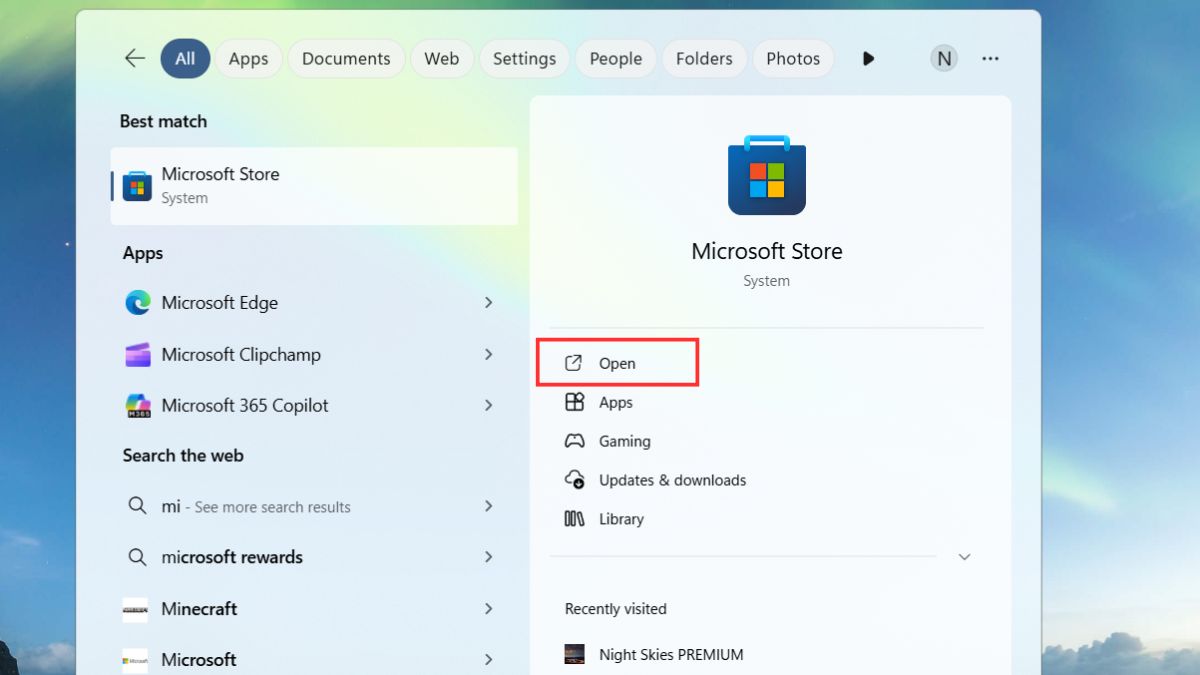Viewport: 1200px width, 675px height.
Task: Open Gaming in the Microsoft Store panel
Action: pos(608,441)
